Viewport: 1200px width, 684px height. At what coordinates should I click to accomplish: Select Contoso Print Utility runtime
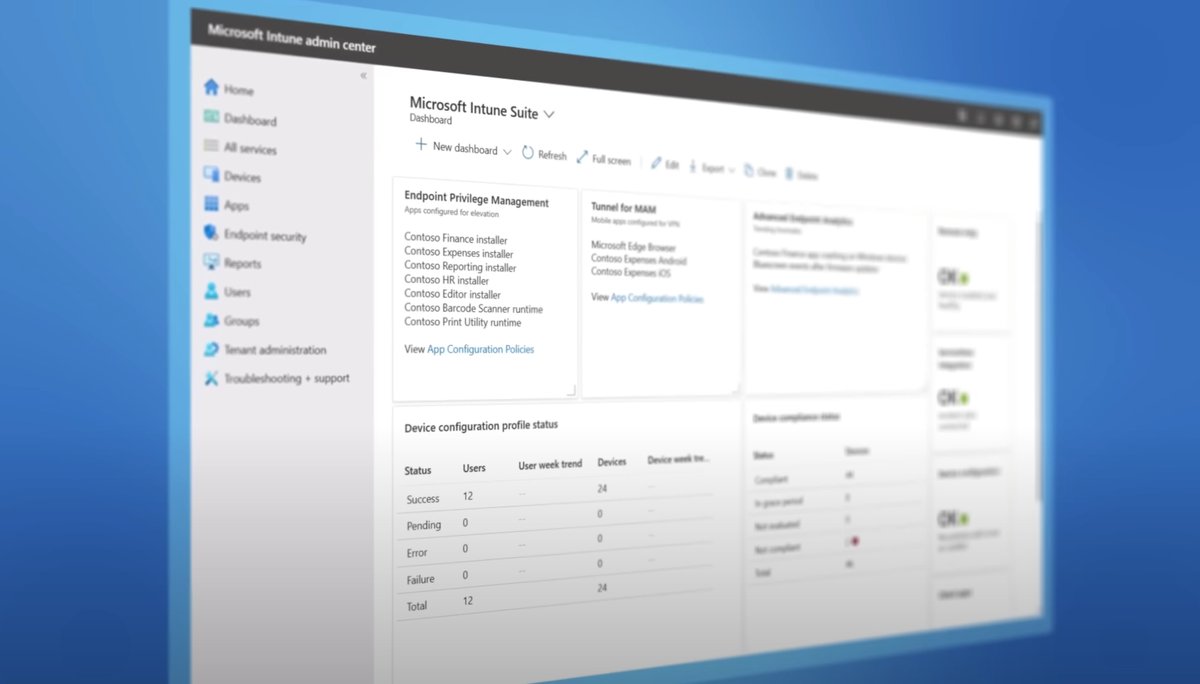click(x=463, y=322)
